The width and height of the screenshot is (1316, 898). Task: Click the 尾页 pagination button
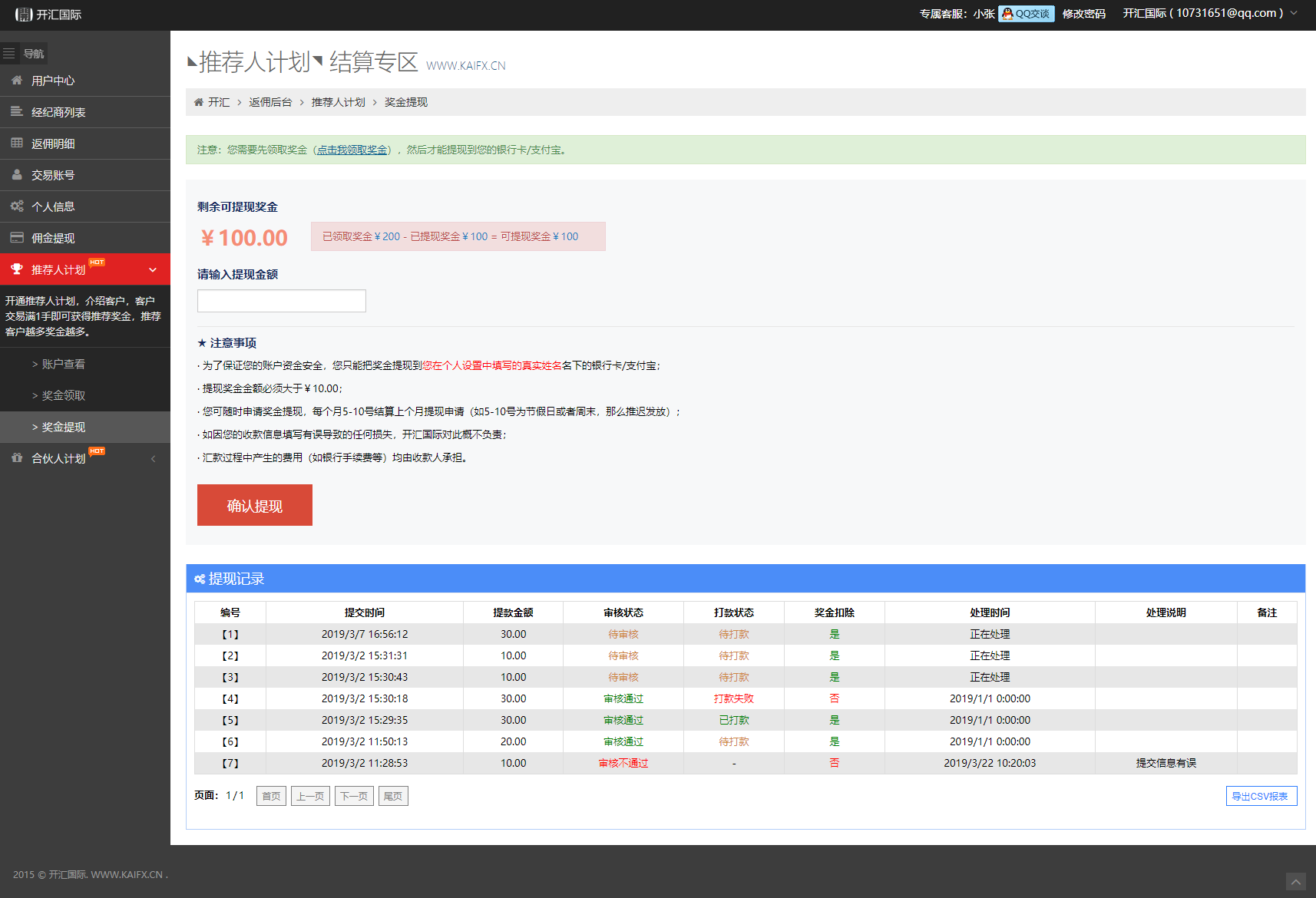[x=393, y=796]
